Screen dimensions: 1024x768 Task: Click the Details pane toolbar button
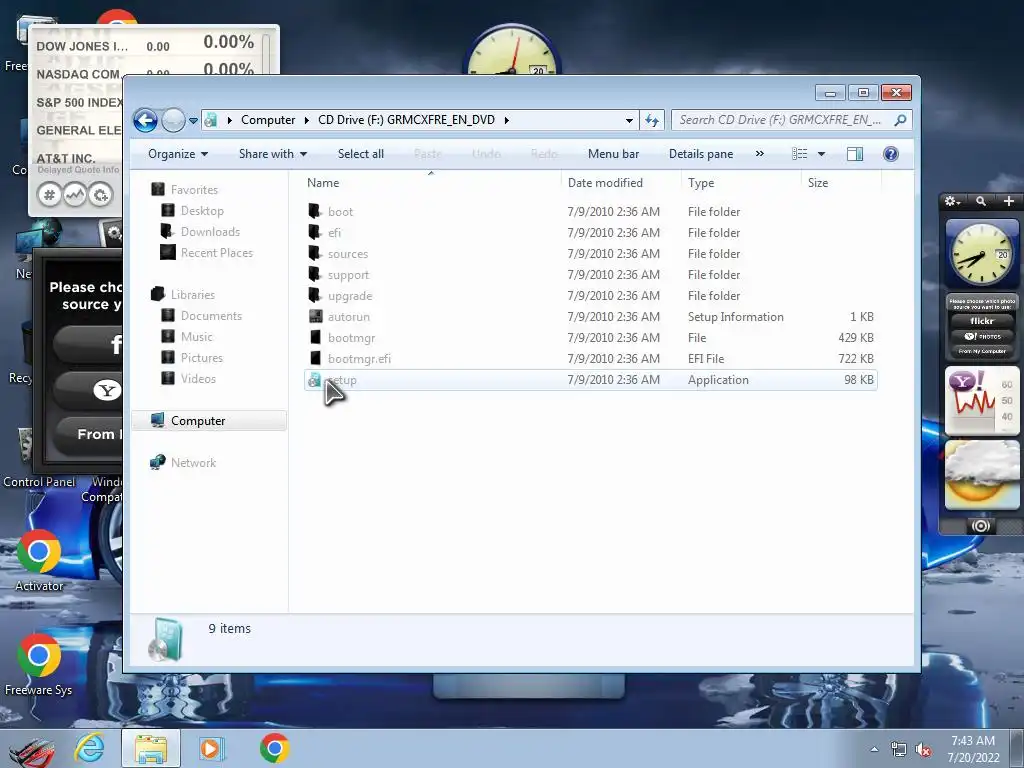(x=701, y=154)
